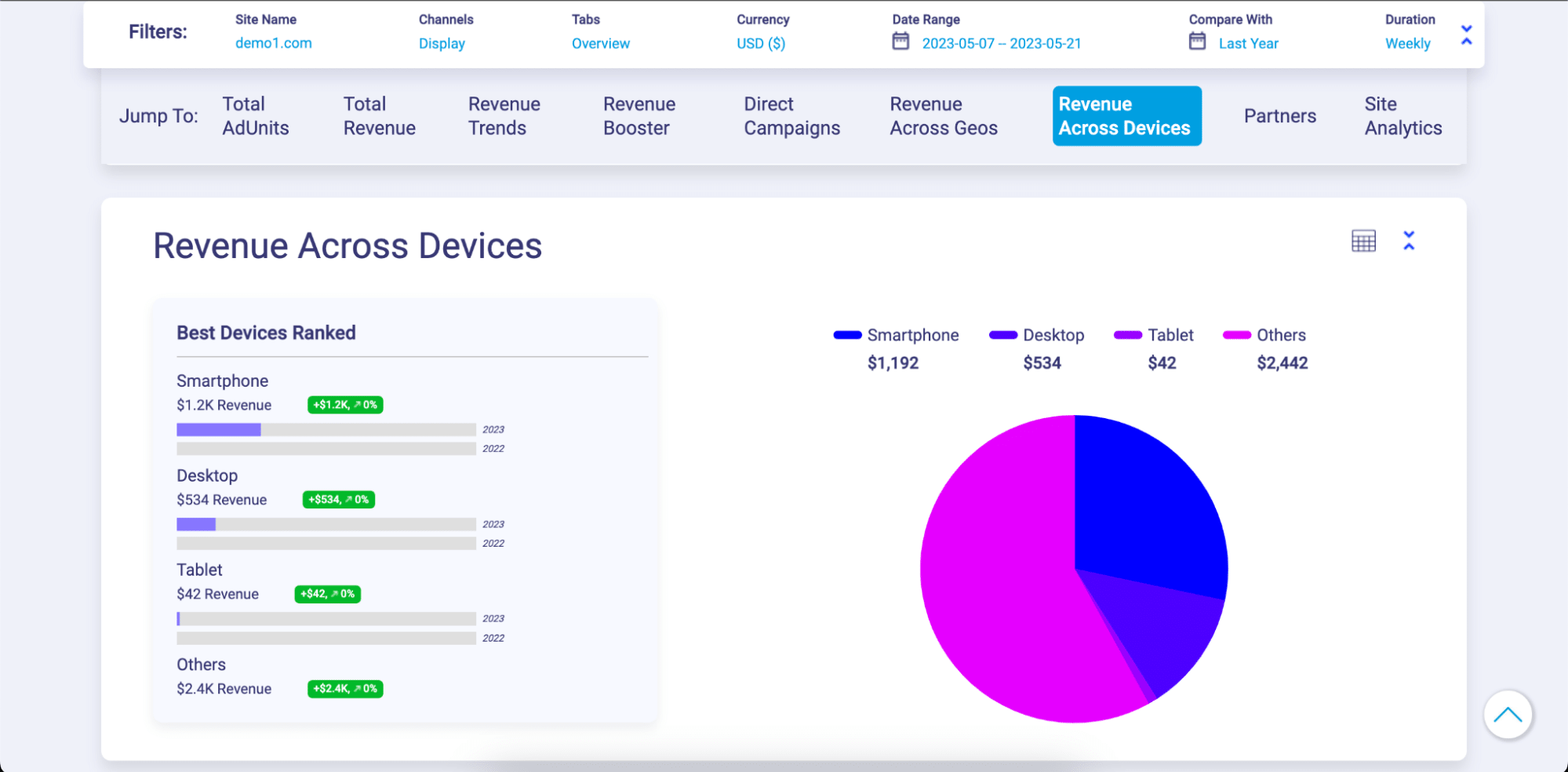Collapse the Filters bar chevron

tap(1466, 35)
